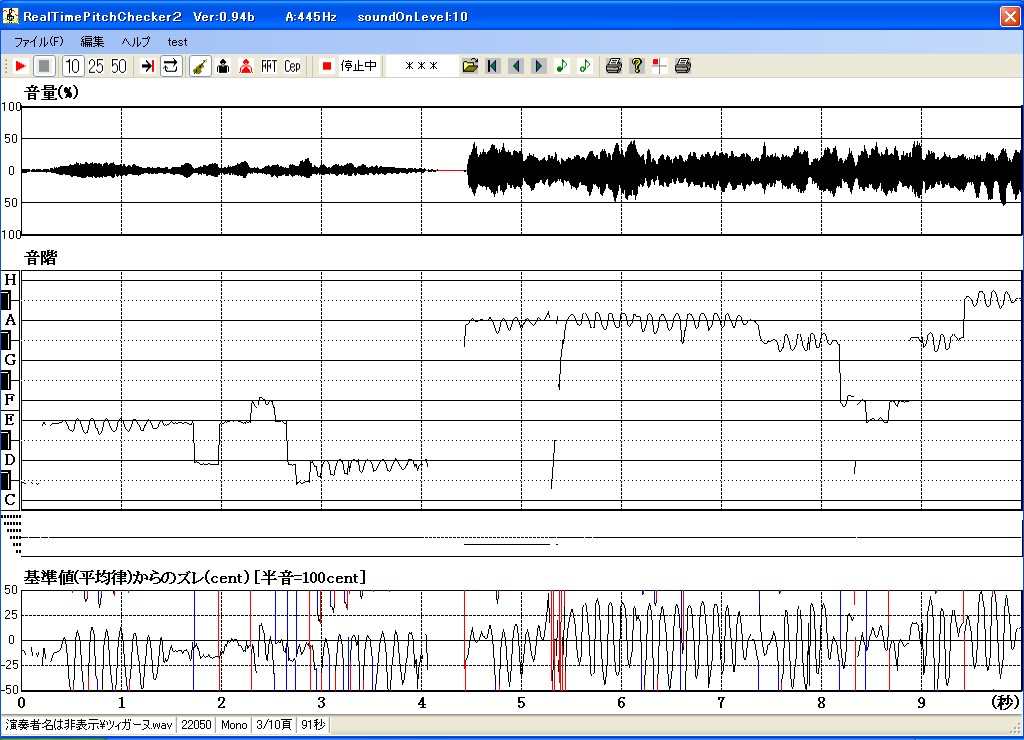Select the 25 time-scale button

coord(95,66)
